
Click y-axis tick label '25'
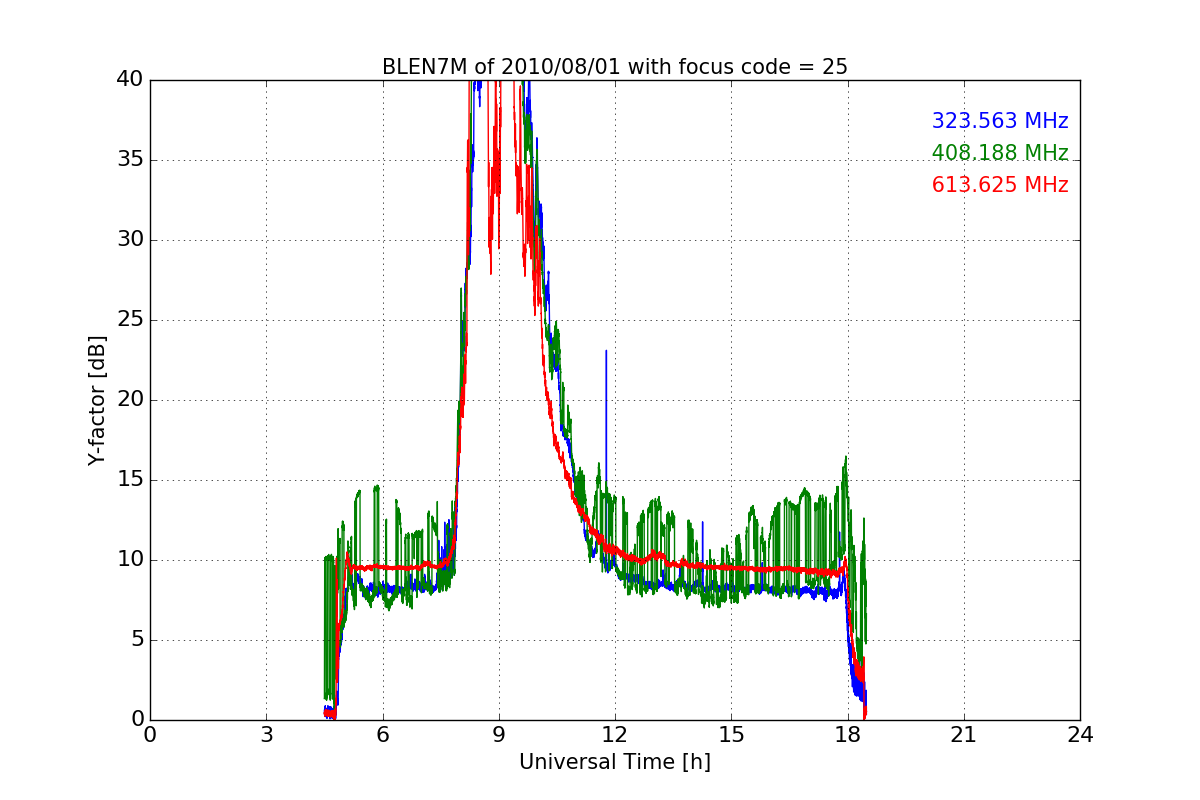pos(130,320)
